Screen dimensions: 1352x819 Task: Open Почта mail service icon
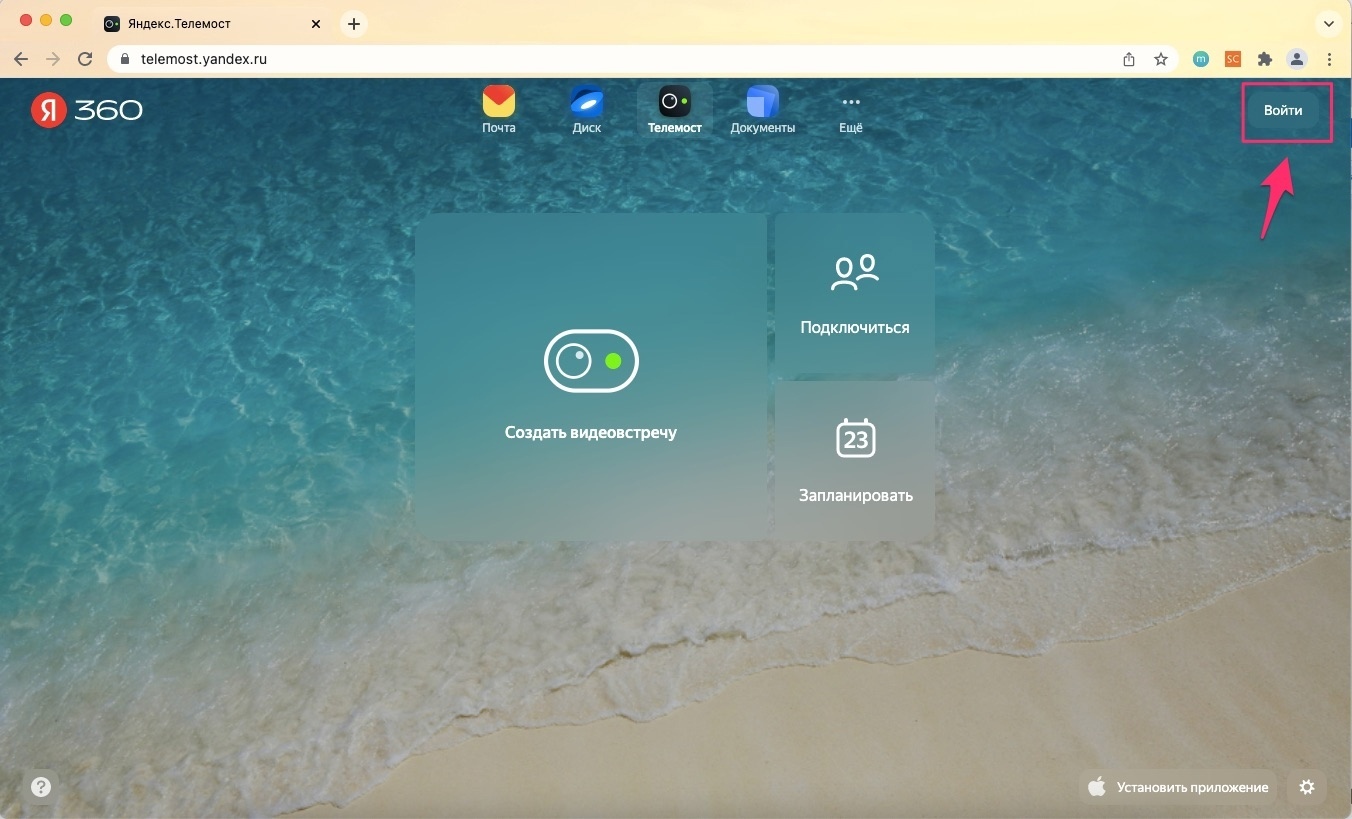tap(499, 110)
